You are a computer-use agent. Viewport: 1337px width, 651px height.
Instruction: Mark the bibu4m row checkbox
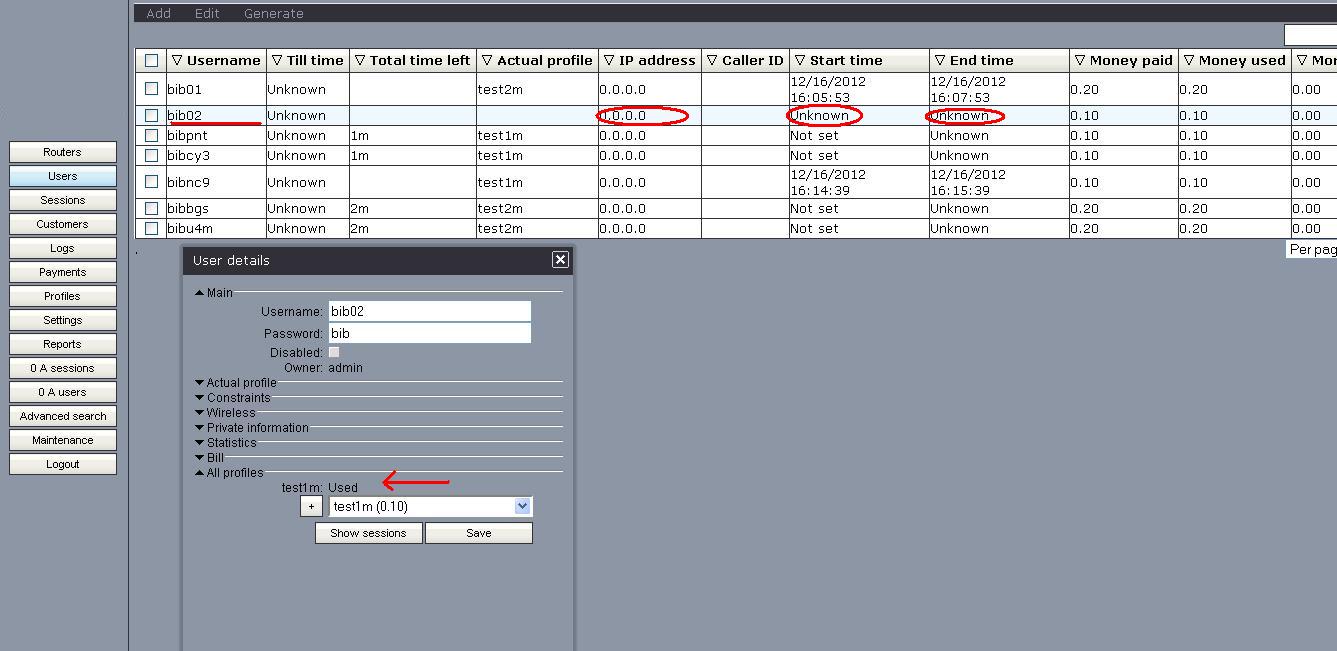151,228
